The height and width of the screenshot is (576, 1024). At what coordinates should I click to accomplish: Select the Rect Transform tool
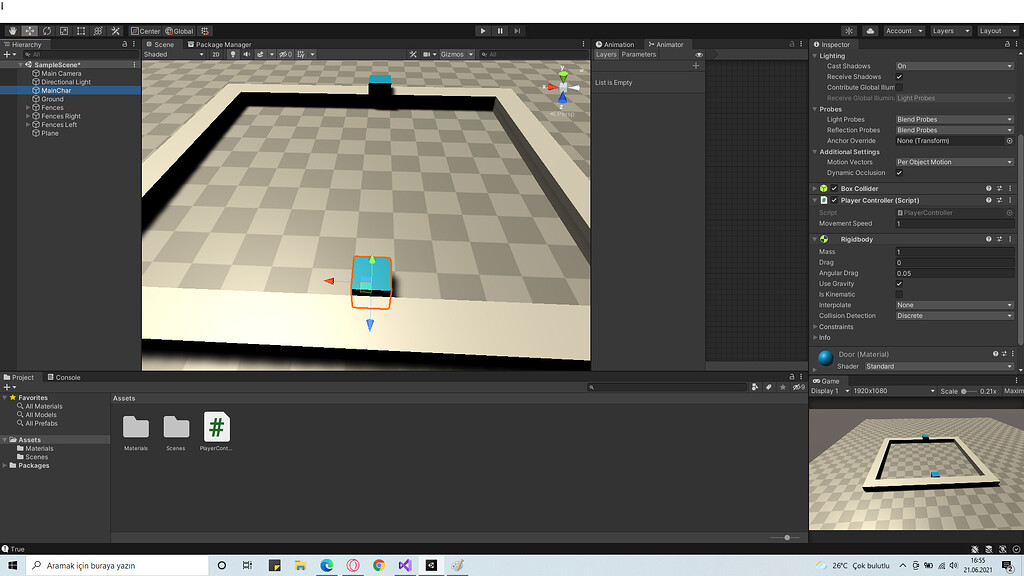click(x=79, y=31)
